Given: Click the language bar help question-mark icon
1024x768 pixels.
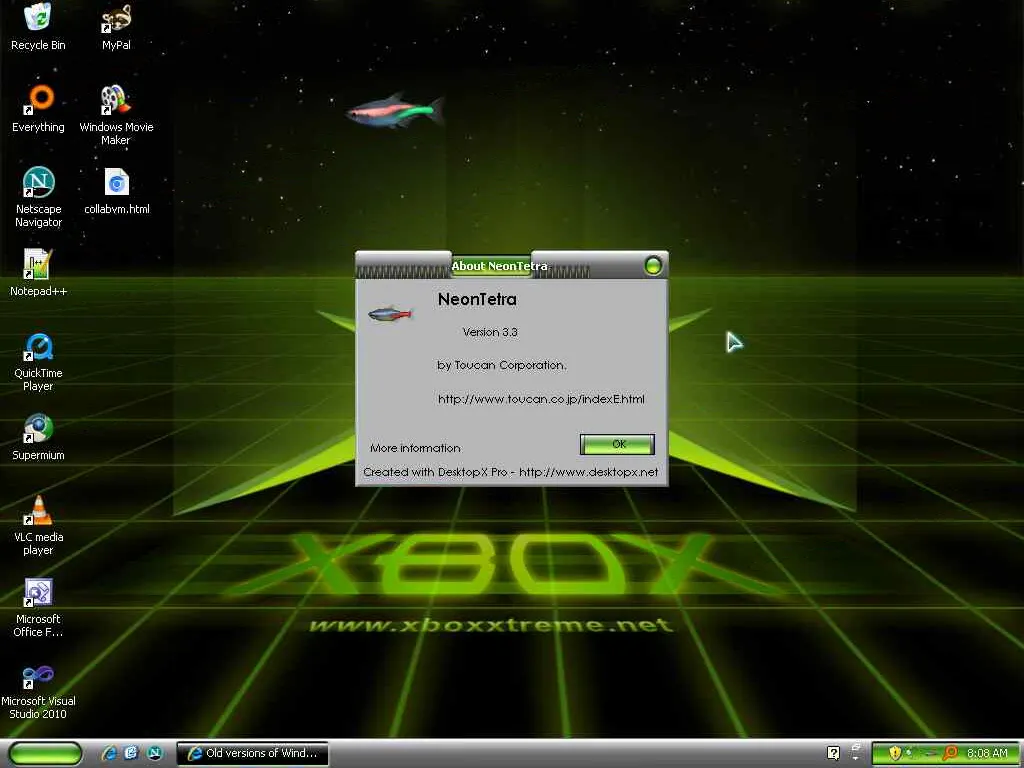Looking at the screenshot, I should (x=833, y=753).
